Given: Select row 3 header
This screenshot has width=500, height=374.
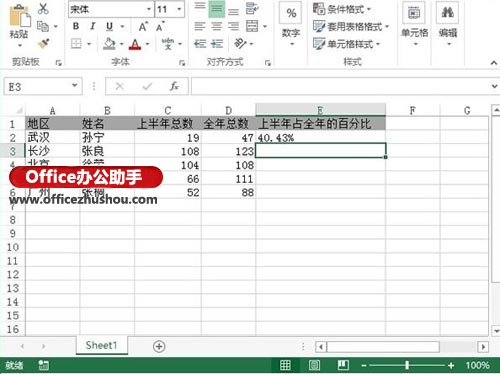Looking at the screenshot, I should 13,151.
